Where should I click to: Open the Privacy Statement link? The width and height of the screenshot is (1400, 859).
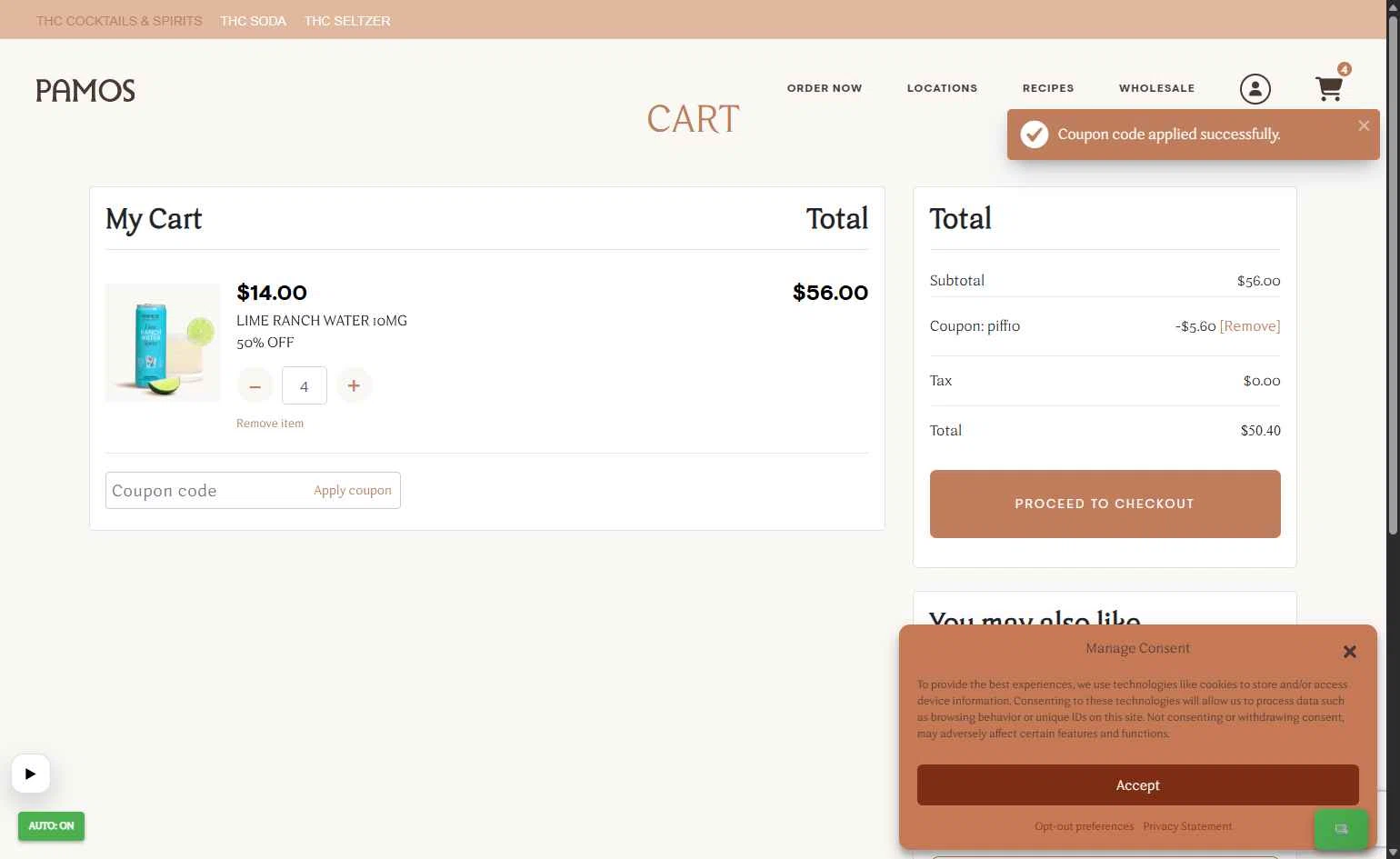click(x=1187, y=826)
